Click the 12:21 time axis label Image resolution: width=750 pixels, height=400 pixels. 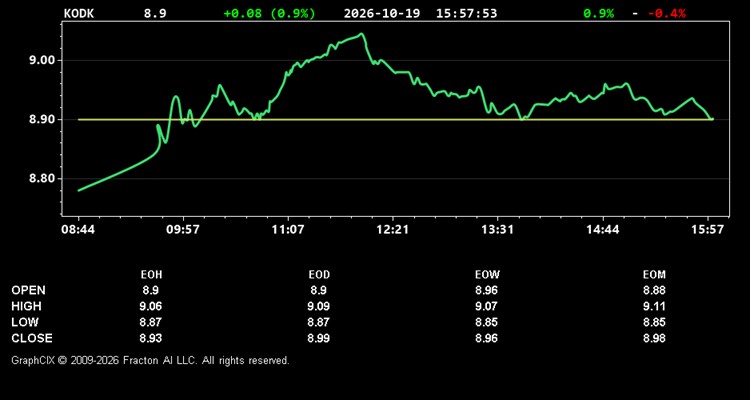click(x=393, y=230)
